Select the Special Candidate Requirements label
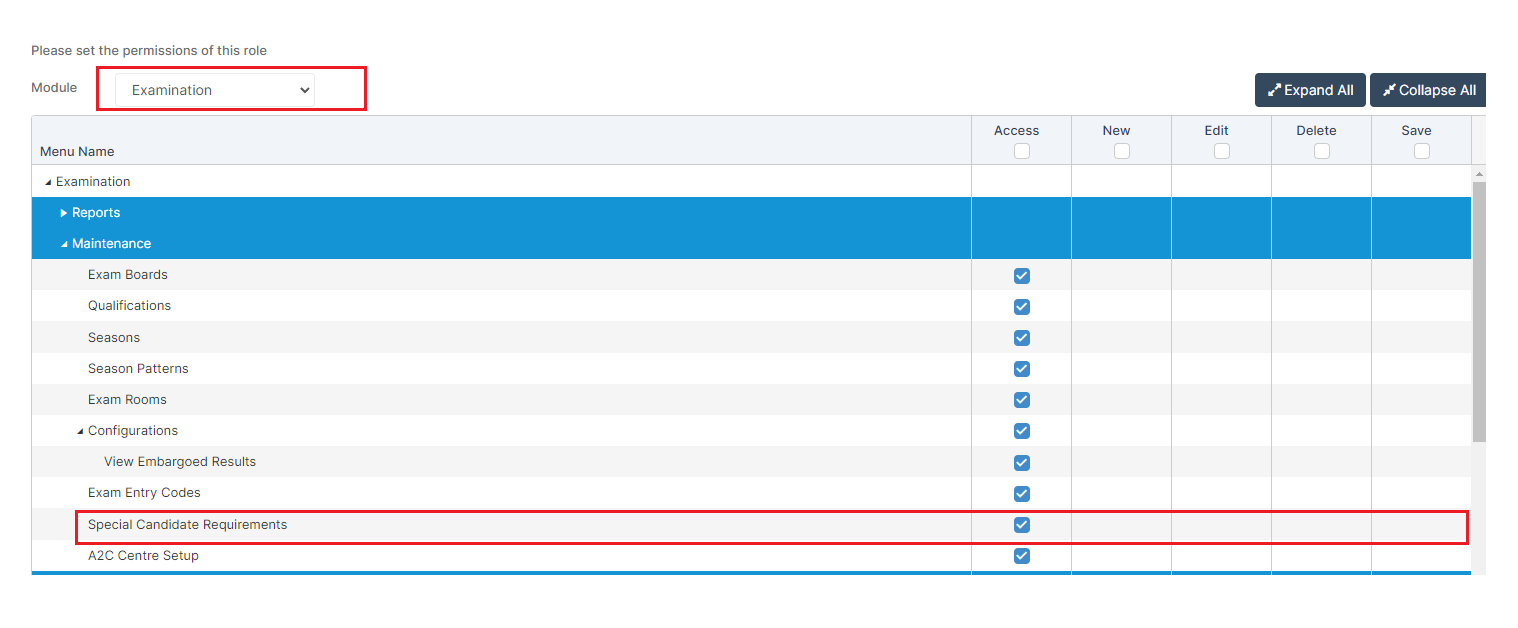 tap(187, 525)
